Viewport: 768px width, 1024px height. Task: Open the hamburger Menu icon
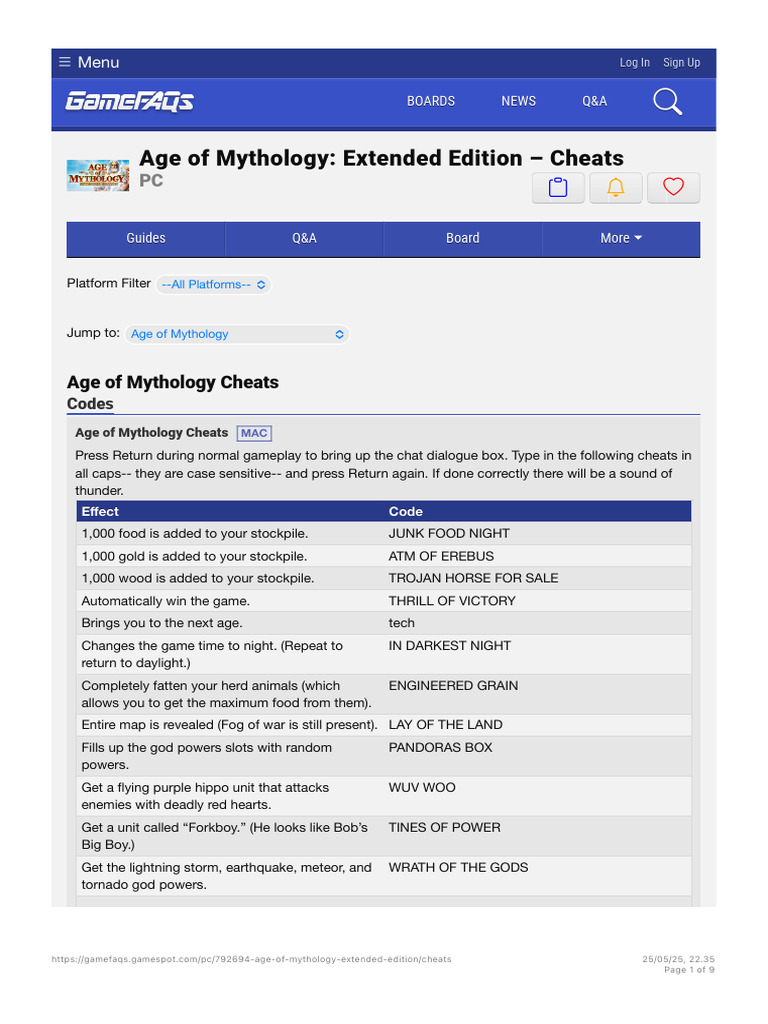click(65, 62)
